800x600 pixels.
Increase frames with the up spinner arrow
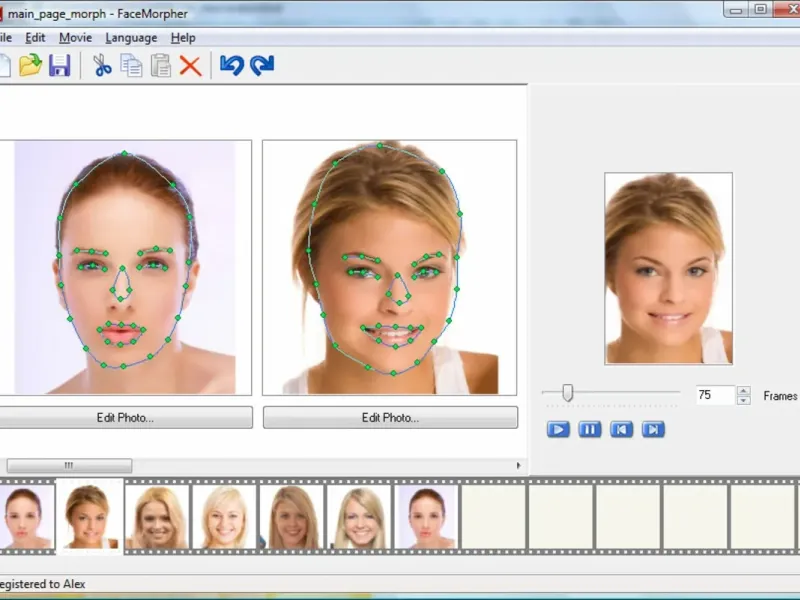click(x=743, y=391)
